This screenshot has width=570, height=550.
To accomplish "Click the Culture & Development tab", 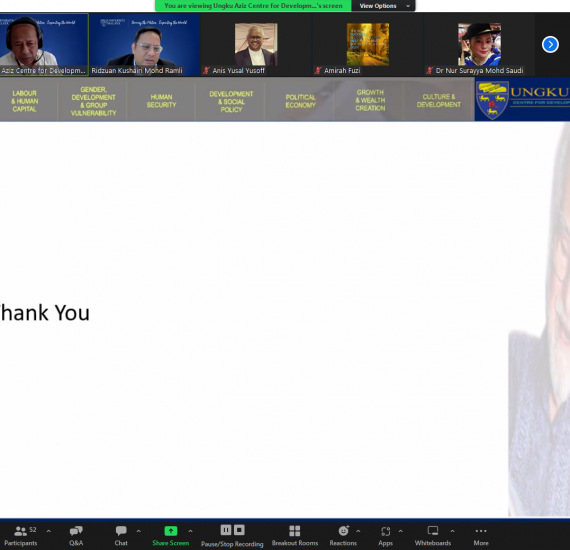I will [x=439, y=101].
